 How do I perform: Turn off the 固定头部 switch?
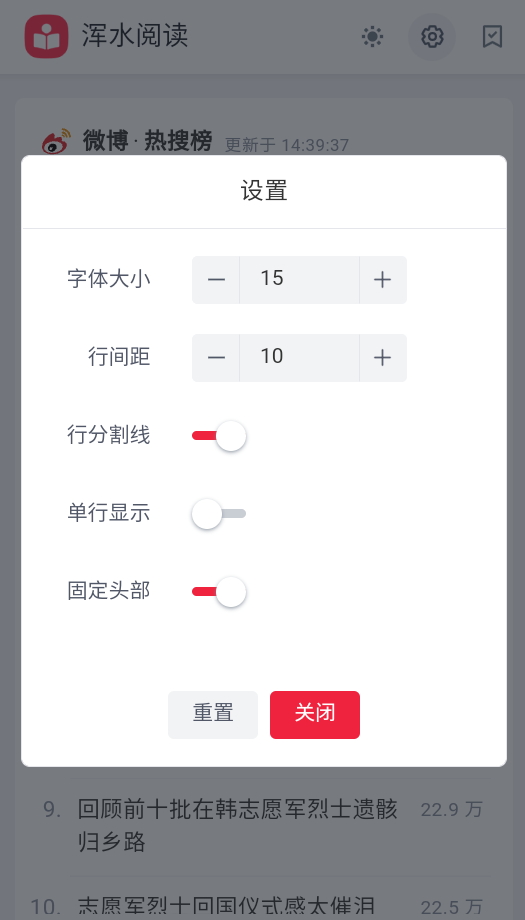pos(219,592)
